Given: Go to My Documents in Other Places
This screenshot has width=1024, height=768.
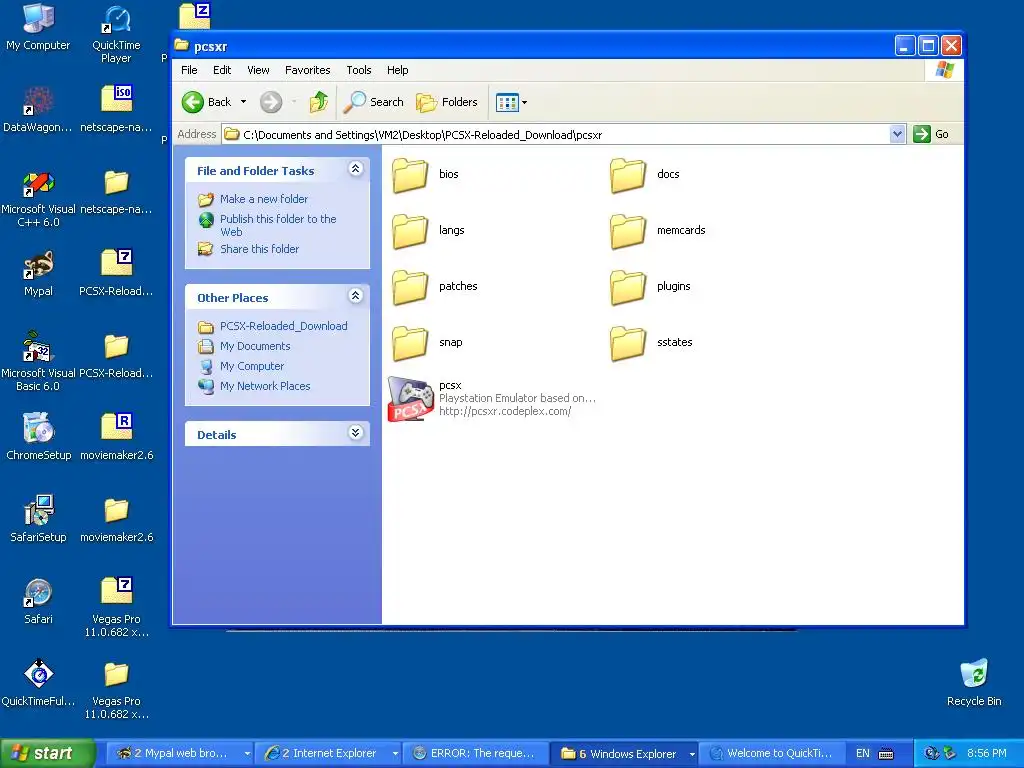Looking at the screenshot, I should pyautogui.click(x=255, y=346).
